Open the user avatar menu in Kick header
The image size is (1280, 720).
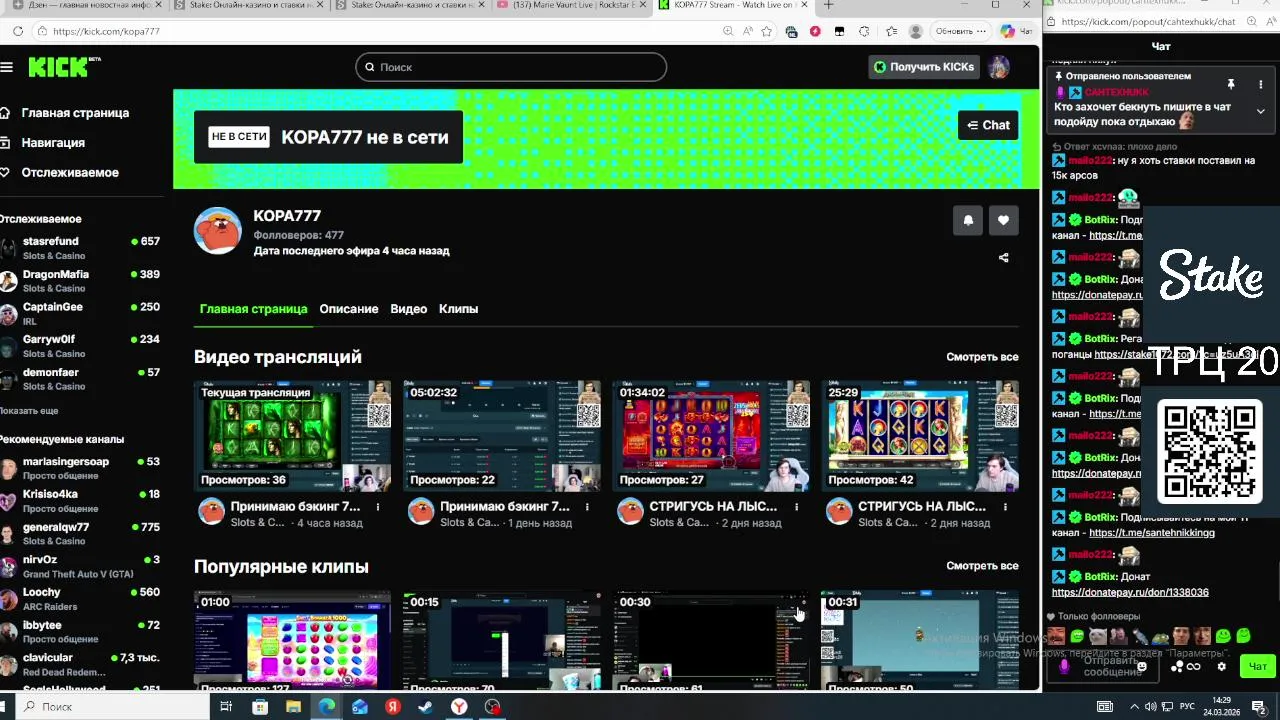pos(998,67)
